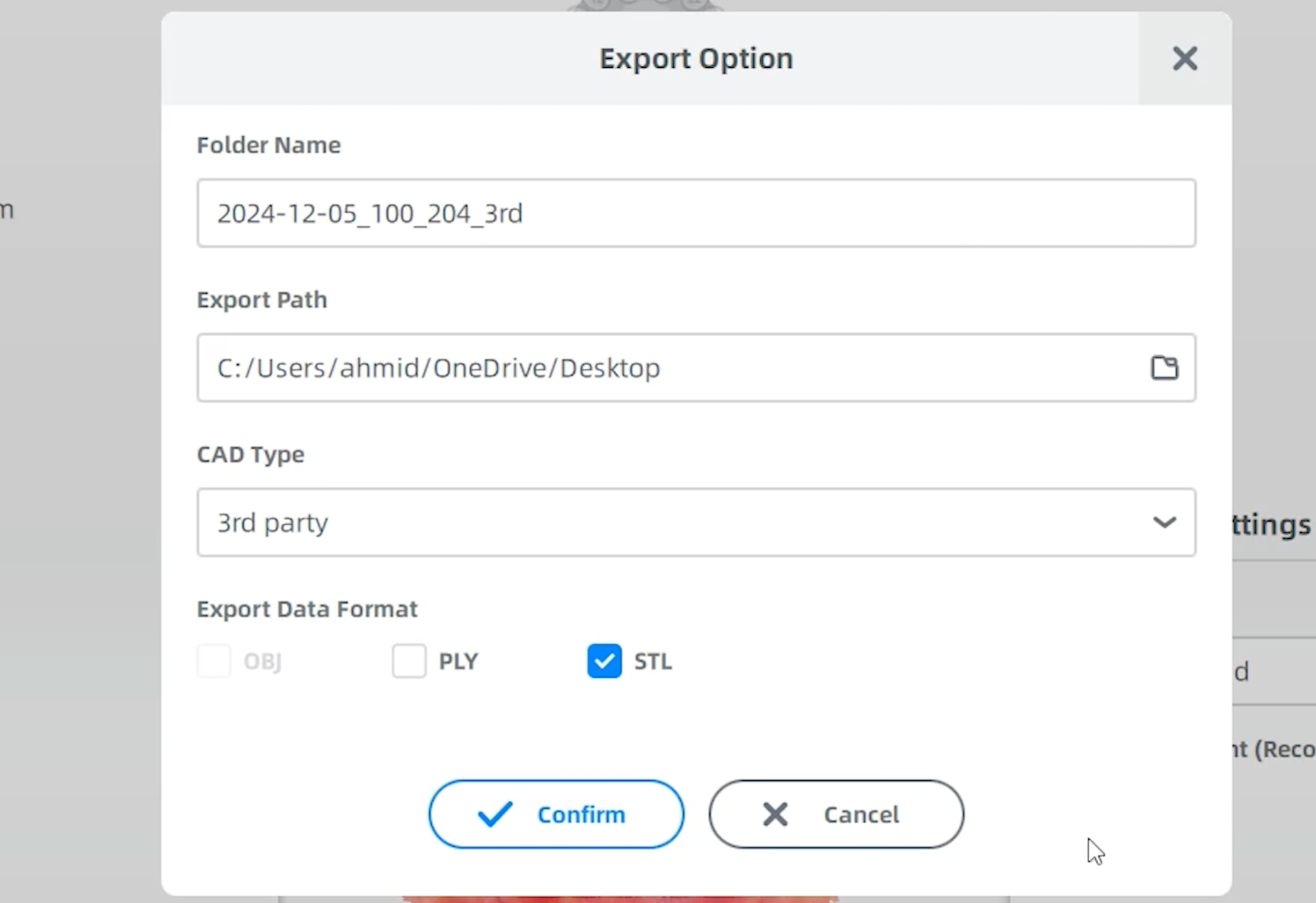Cancel the export operation

[836, 814]
